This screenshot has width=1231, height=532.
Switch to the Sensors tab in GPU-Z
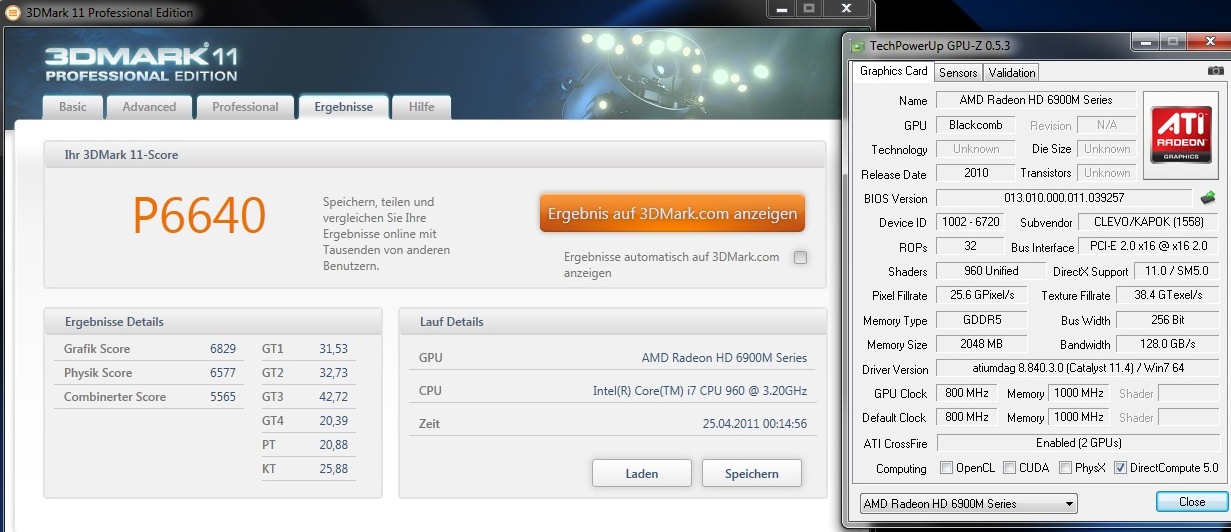click(958, 73)
